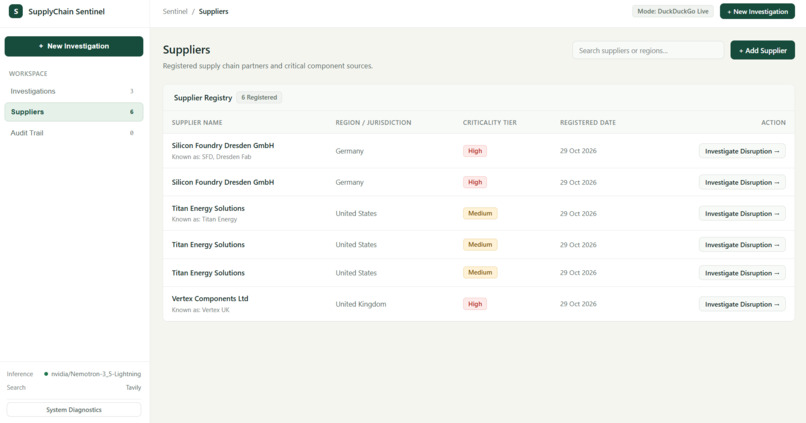Click the registered date in Vertex Components row

pyautogui.click(x=578, y=304)
